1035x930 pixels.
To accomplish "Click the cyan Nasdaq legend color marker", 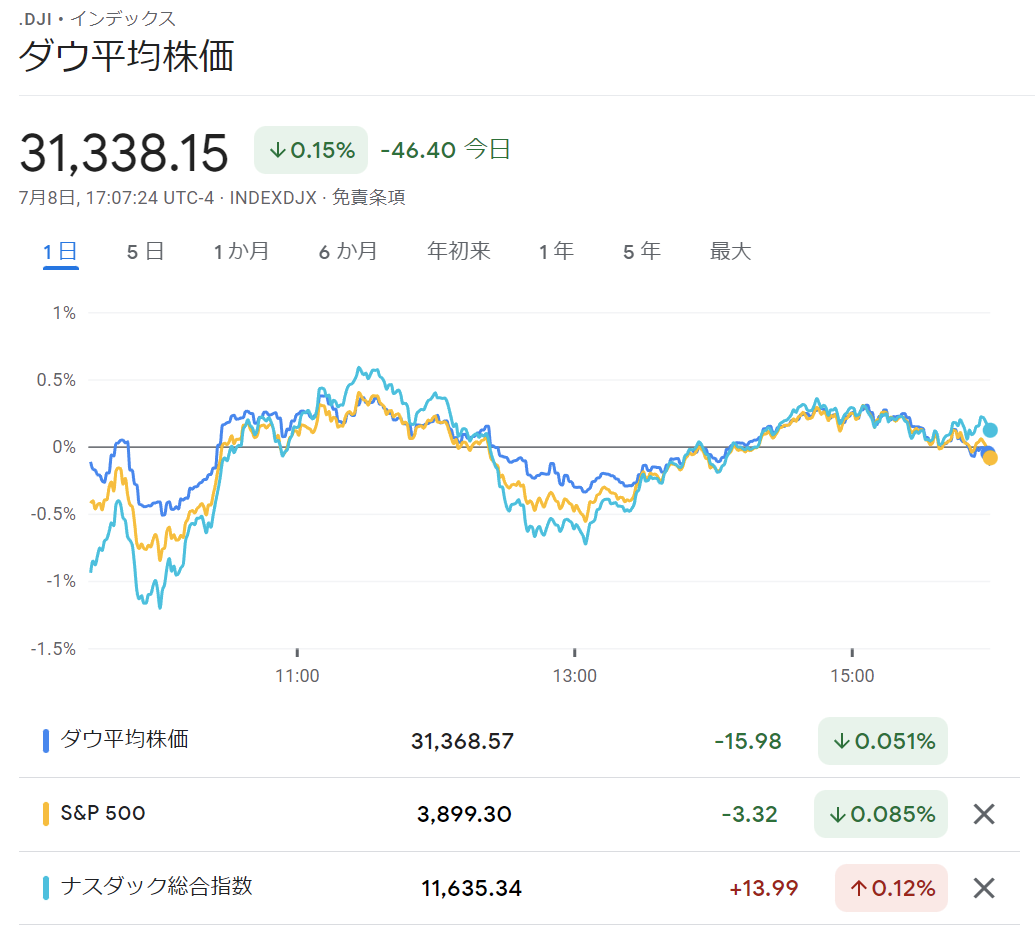I will tap(46, 888).
